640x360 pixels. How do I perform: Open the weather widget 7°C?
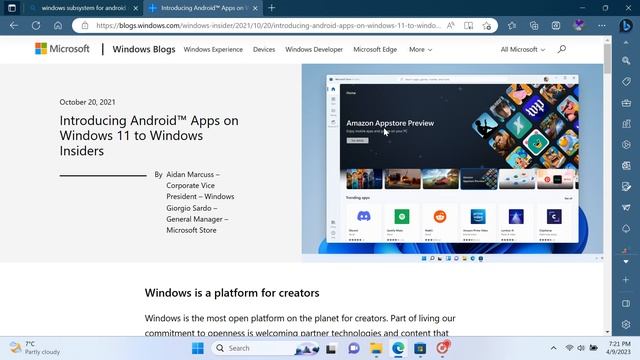coord(35,348)
